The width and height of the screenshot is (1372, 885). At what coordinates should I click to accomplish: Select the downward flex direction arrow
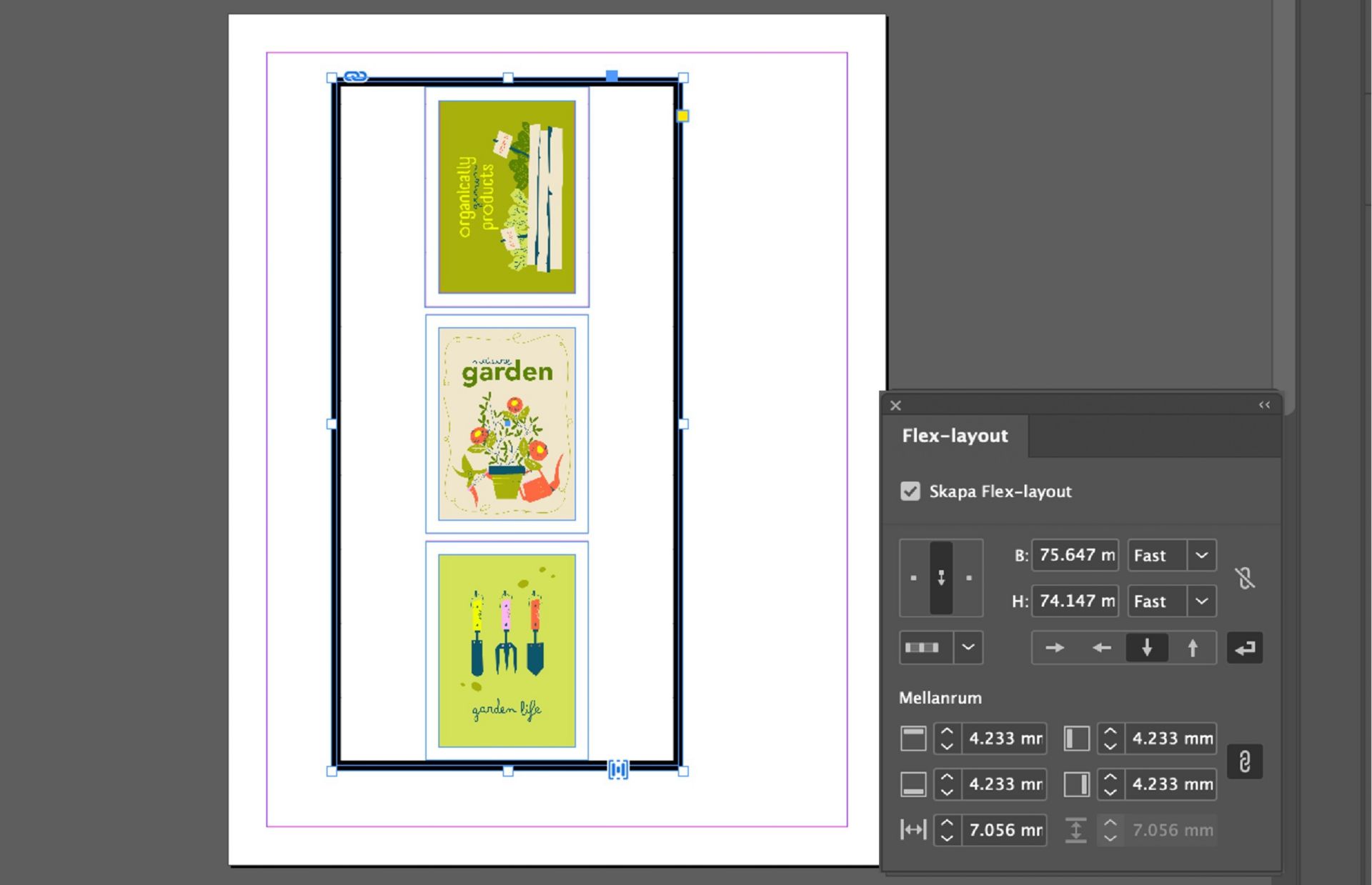1146,648
